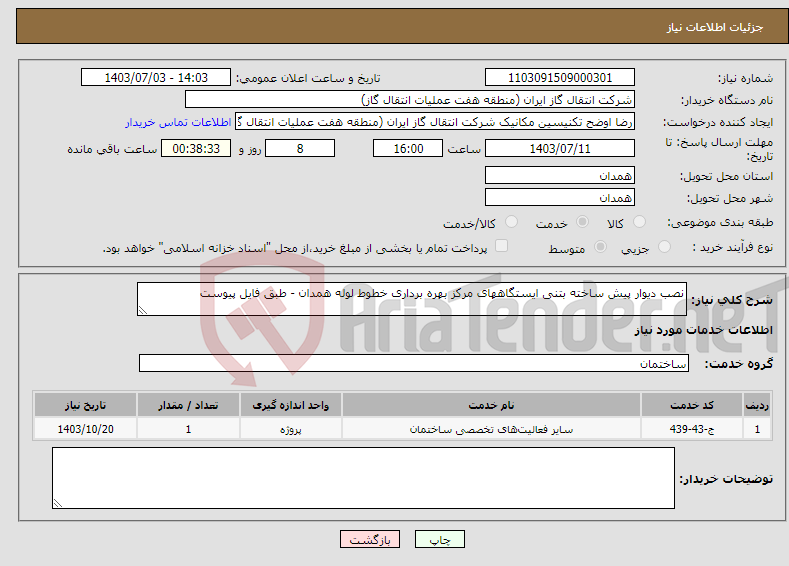Click the deadline date field 1403/07/11

(560, 148)
